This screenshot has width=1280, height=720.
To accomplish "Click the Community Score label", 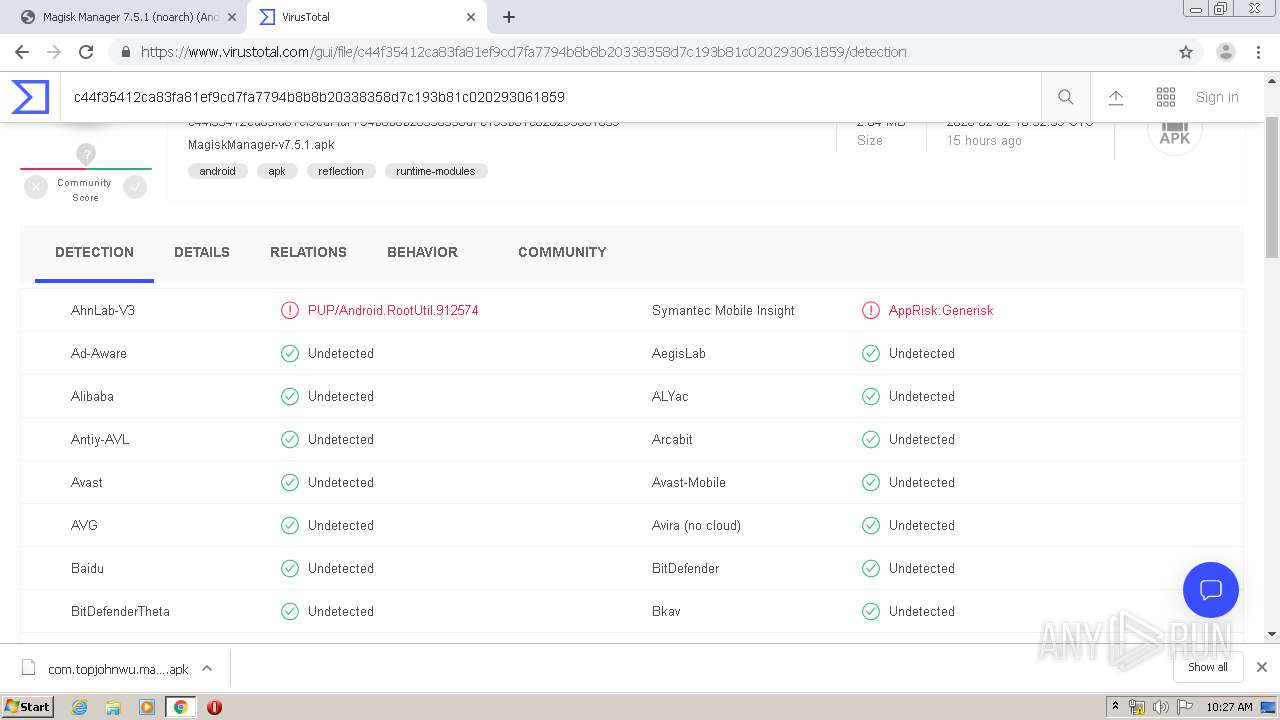I will (x=85, y=190).
